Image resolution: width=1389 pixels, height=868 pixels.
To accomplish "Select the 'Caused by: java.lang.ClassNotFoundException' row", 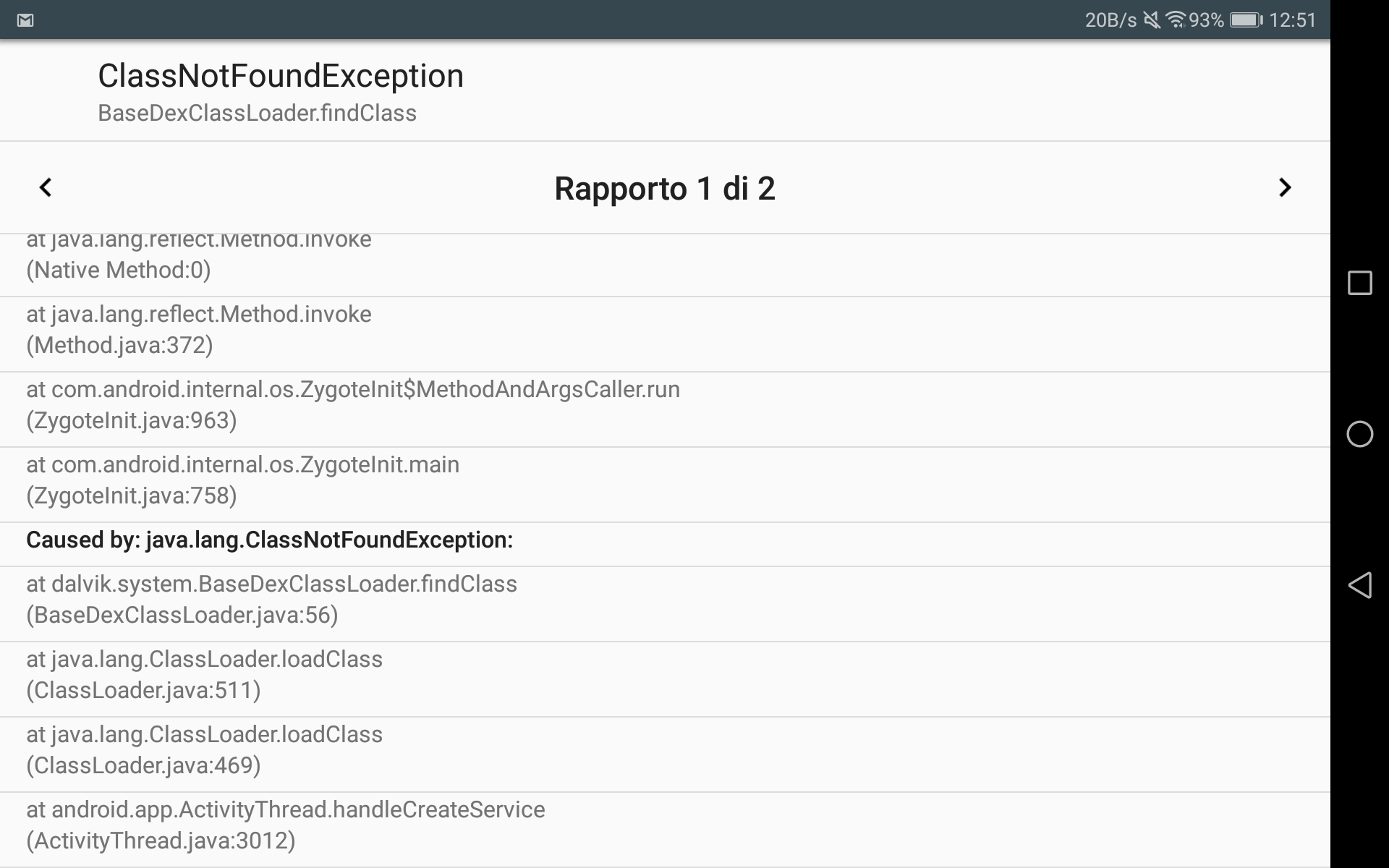I will pyautogui.click(x=269, y=540).
